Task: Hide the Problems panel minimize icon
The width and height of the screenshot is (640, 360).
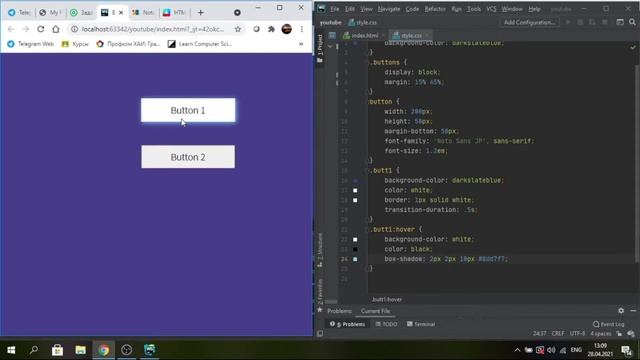Action: click(633, 311)
